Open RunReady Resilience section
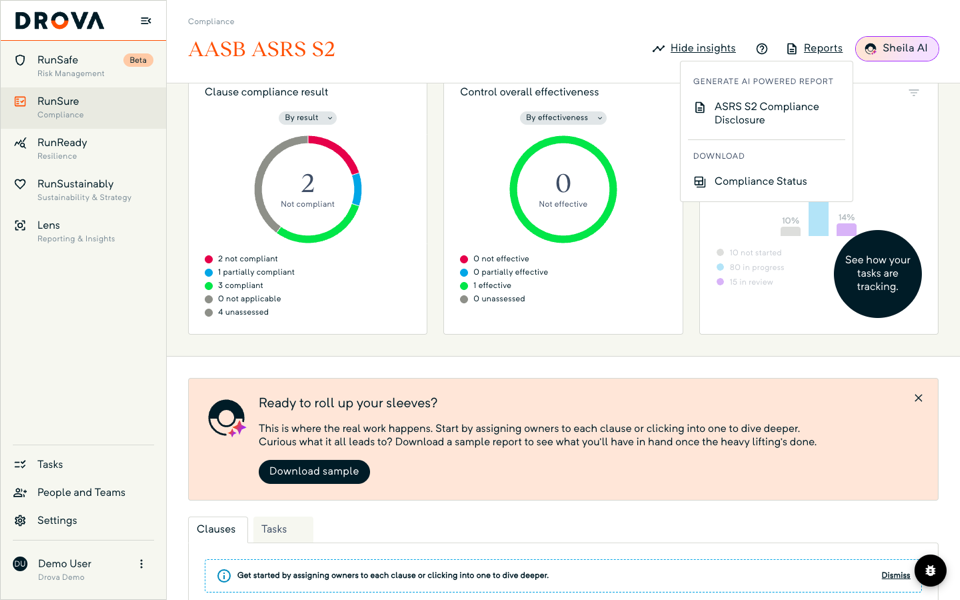The height and width of the screenshot is (600, 960). (x=83, y=149)
